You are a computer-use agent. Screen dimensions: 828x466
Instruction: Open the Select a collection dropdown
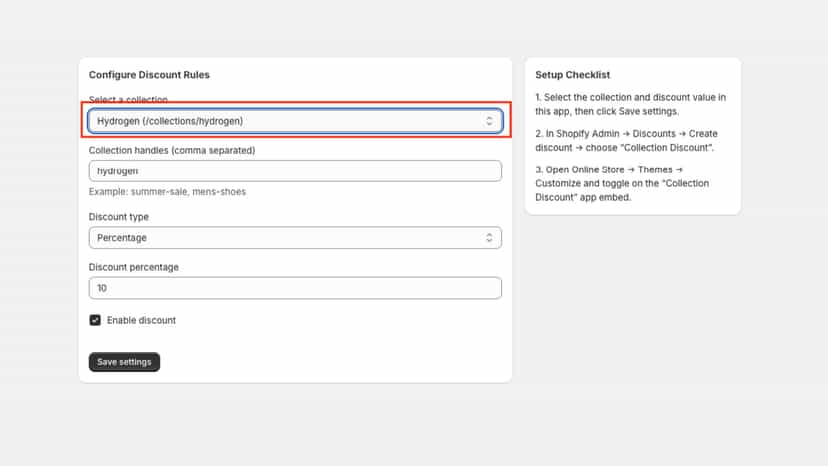295,121
